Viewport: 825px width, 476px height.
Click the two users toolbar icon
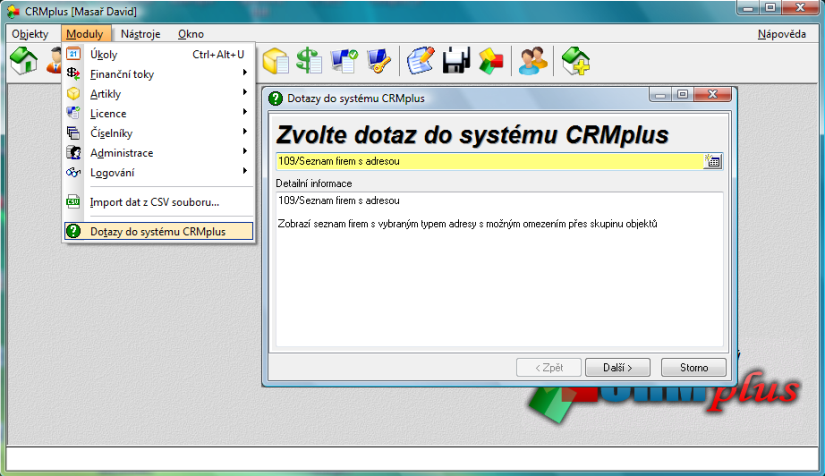click(532, 60)
